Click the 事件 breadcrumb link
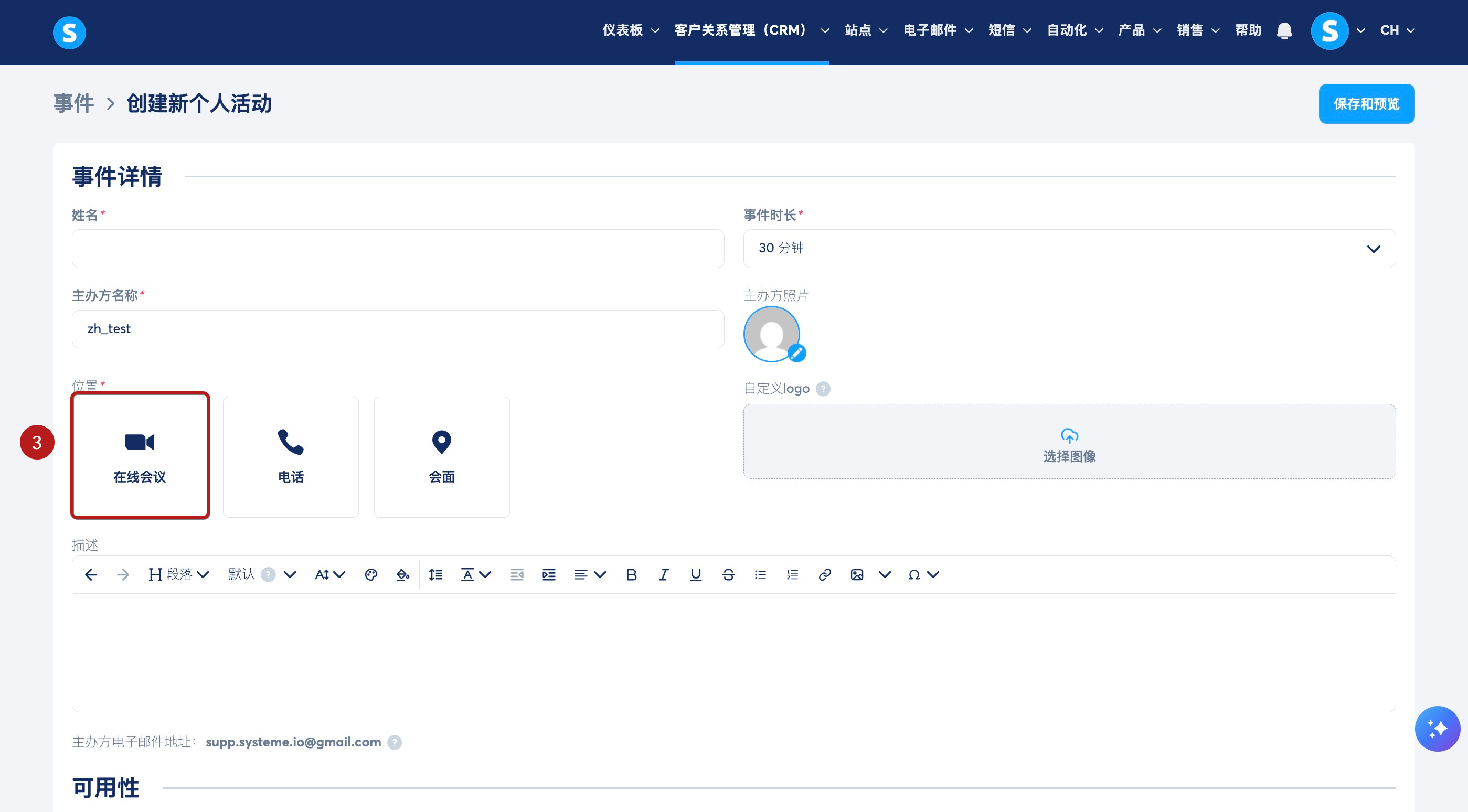The height and width of the screenshot is (812, 1468). coord(73,104)
